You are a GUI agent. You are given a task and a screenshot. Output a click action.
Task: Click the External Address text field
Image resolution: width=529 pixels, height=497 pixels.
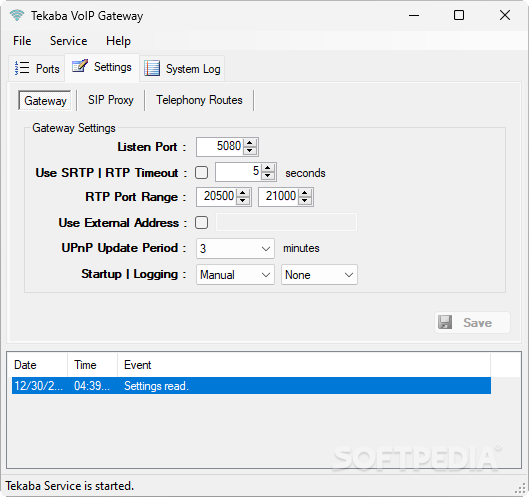pyautogui.click(x=286, y=222)
